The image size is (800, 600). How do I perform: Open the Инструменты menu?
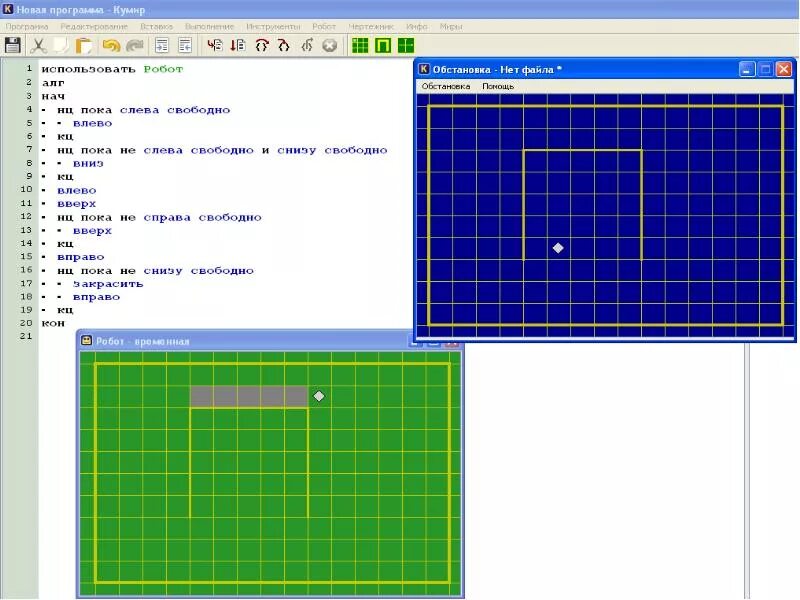273,27
